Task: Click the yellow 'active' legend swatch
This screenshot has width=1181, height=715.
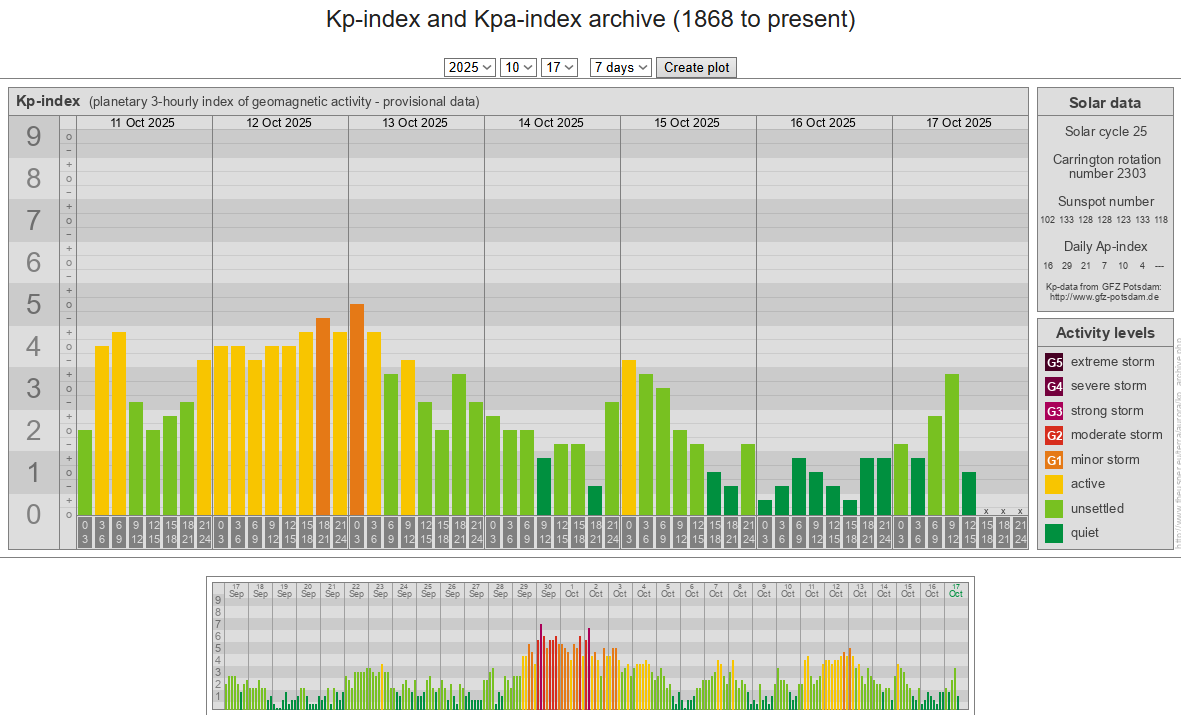Action: pos(1054,484)
